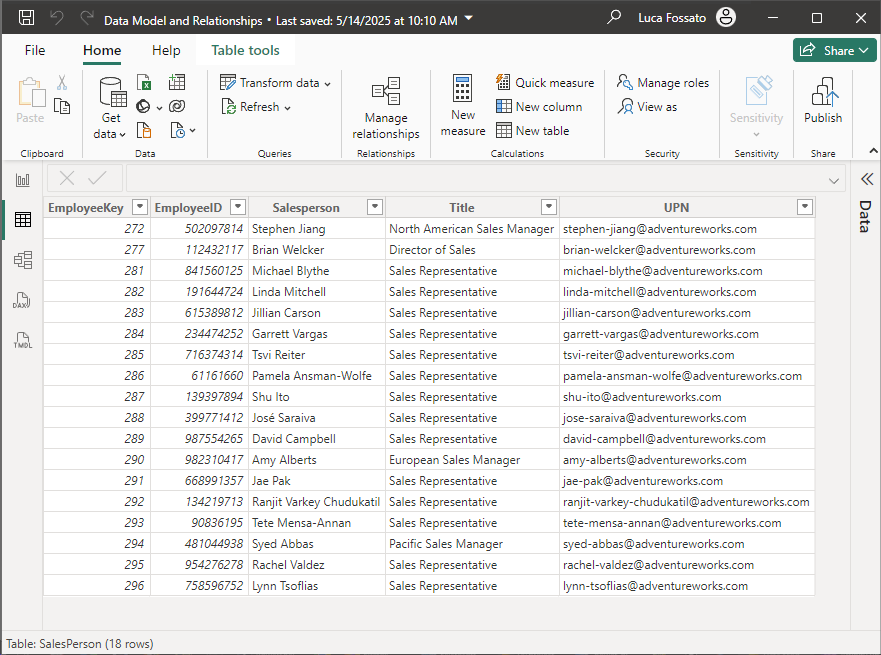Open Title column filter dropdown
Image resolution: width=881 pixels, height=655 pixels.
click(x=549, y=207)
